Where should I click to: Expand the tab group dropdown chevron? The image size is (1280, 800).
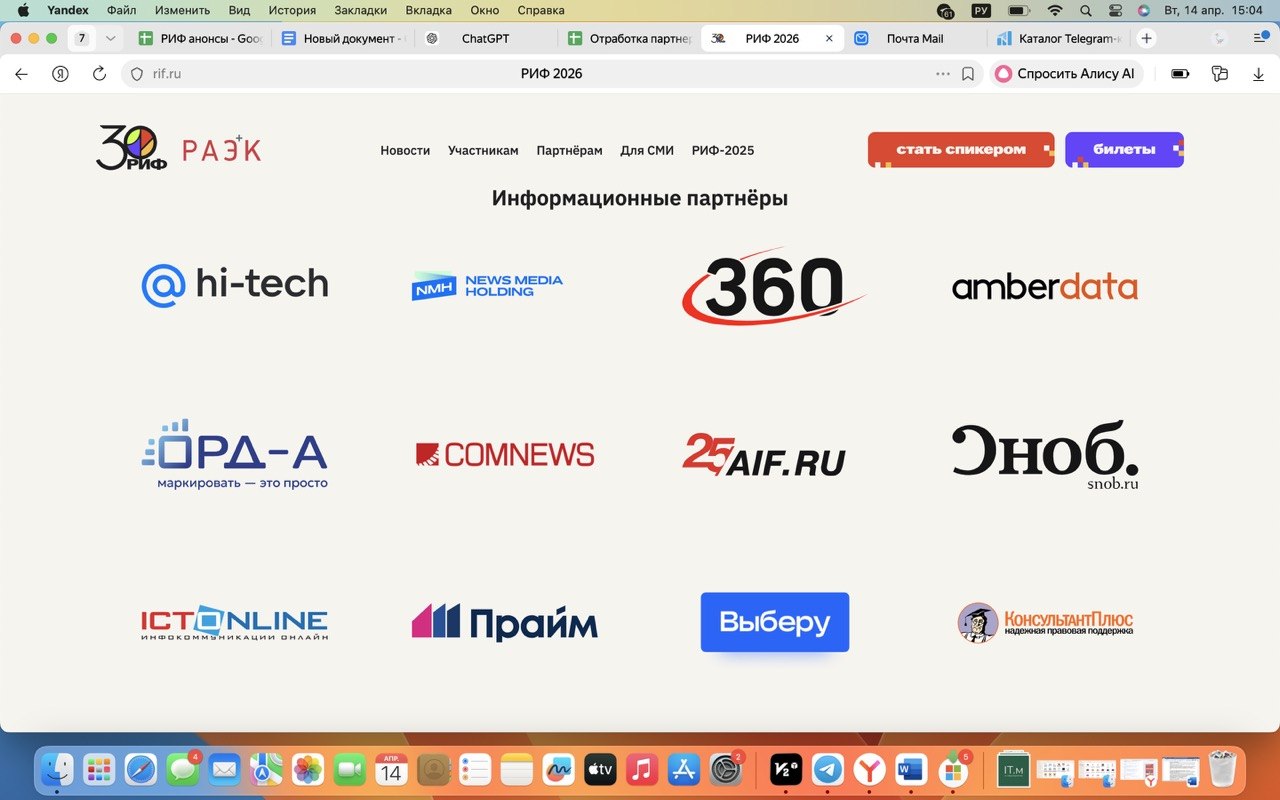(110, 39)
